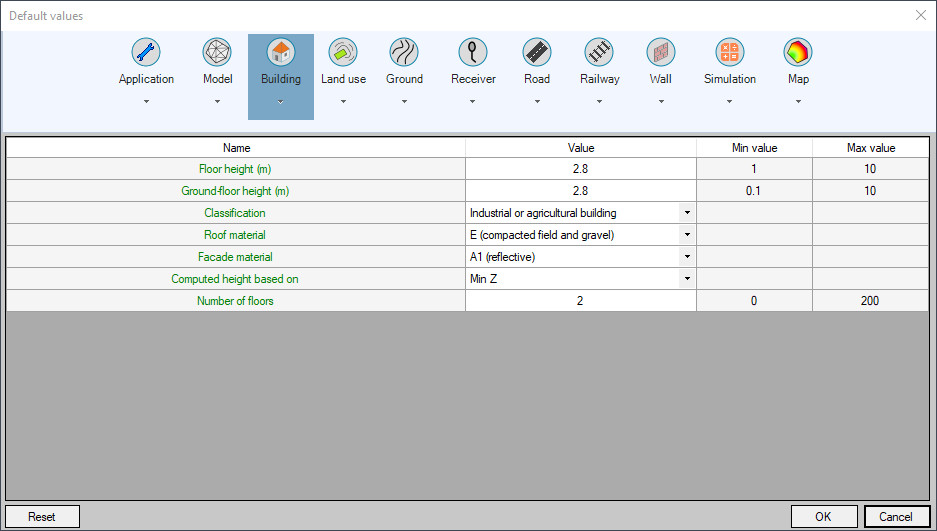Click the Cancel button
The width and height of the screenshot is (937, 531).
tap(896, 517)
